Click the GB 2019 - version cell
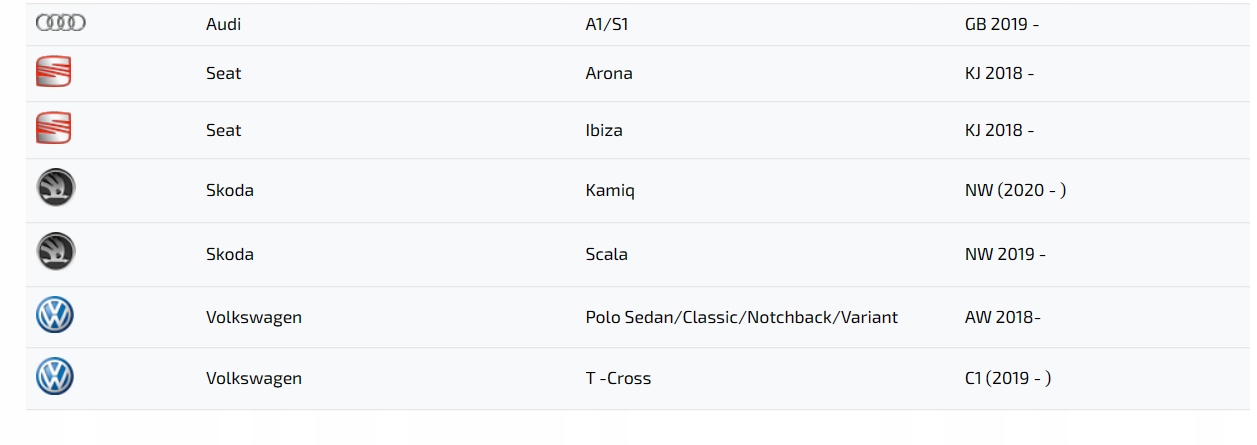The height and width of the screenshot is (445, 1257). [1002, 24]
